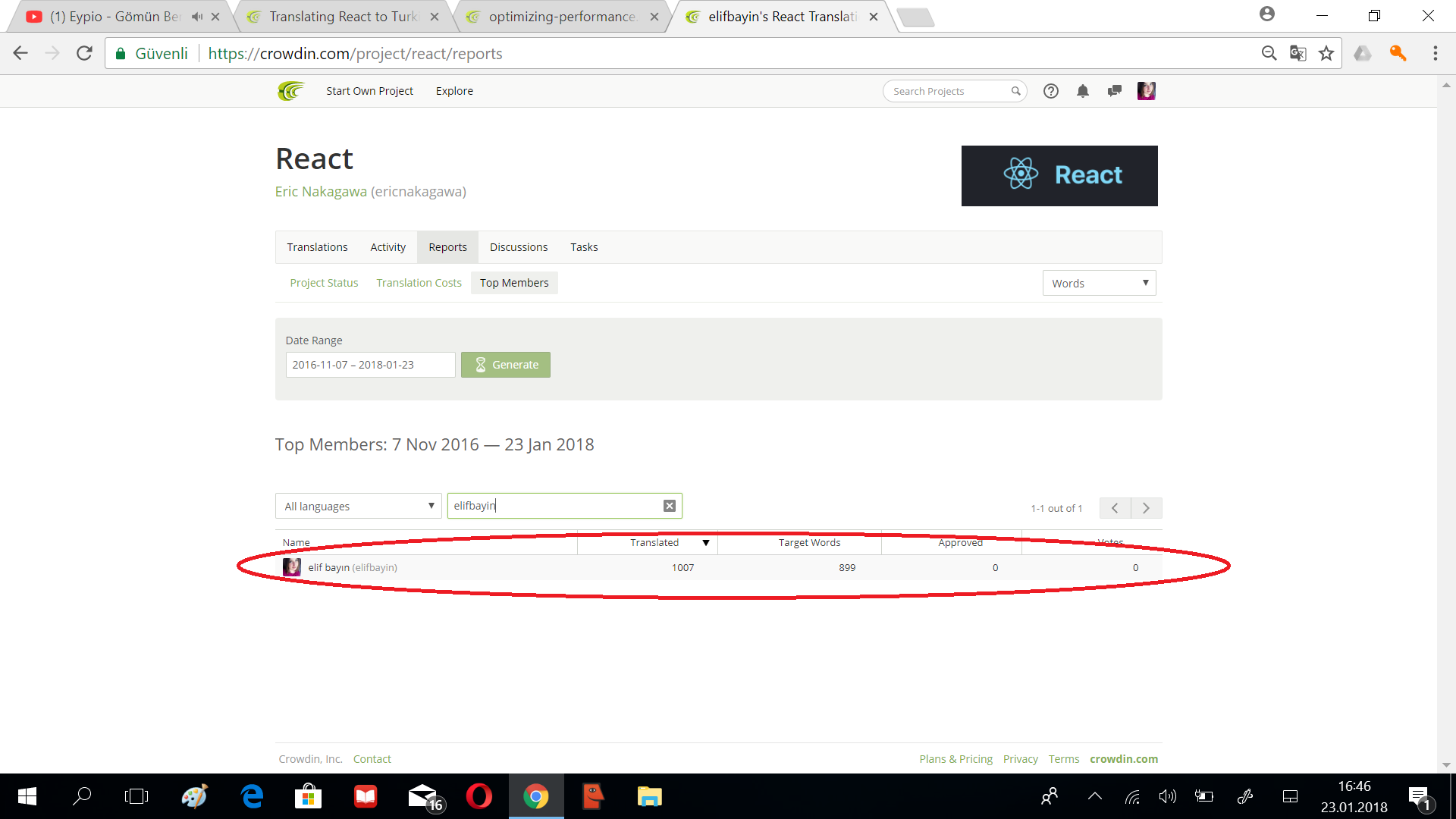
Task: Open the help question mark icon
Action: [1051, 91]
